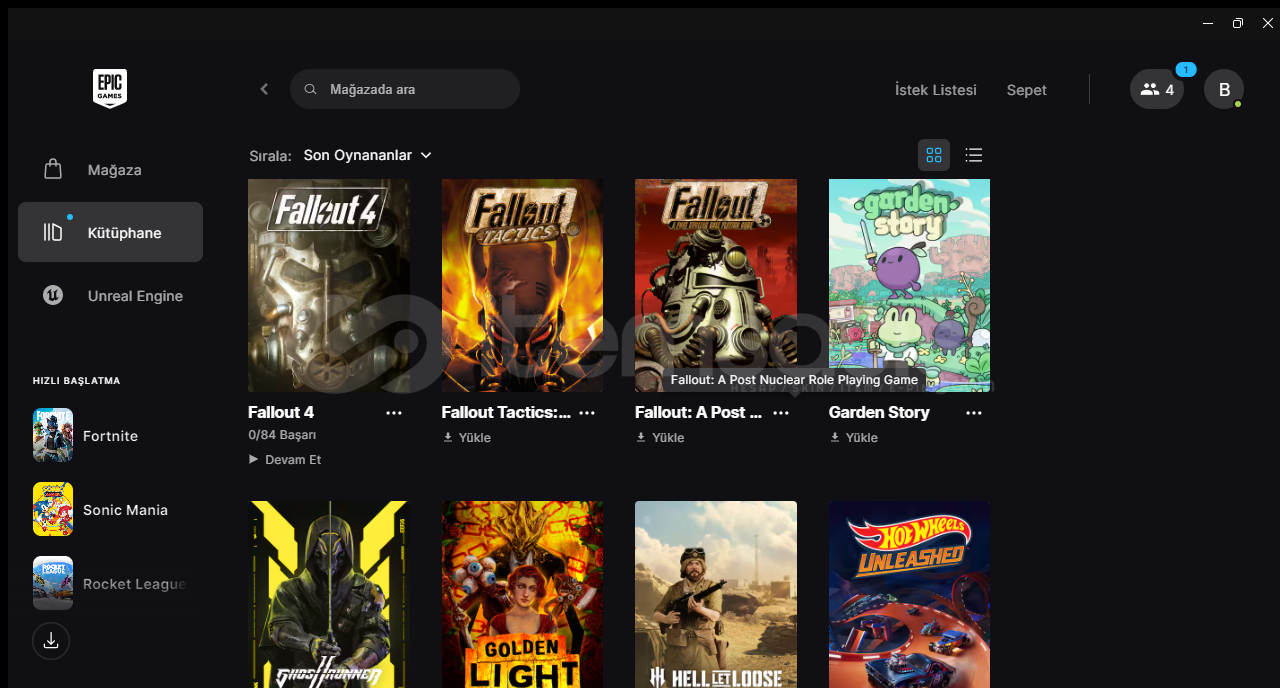Switch to grid view
Screen dimensions: 1280x688
click(934, 155)
